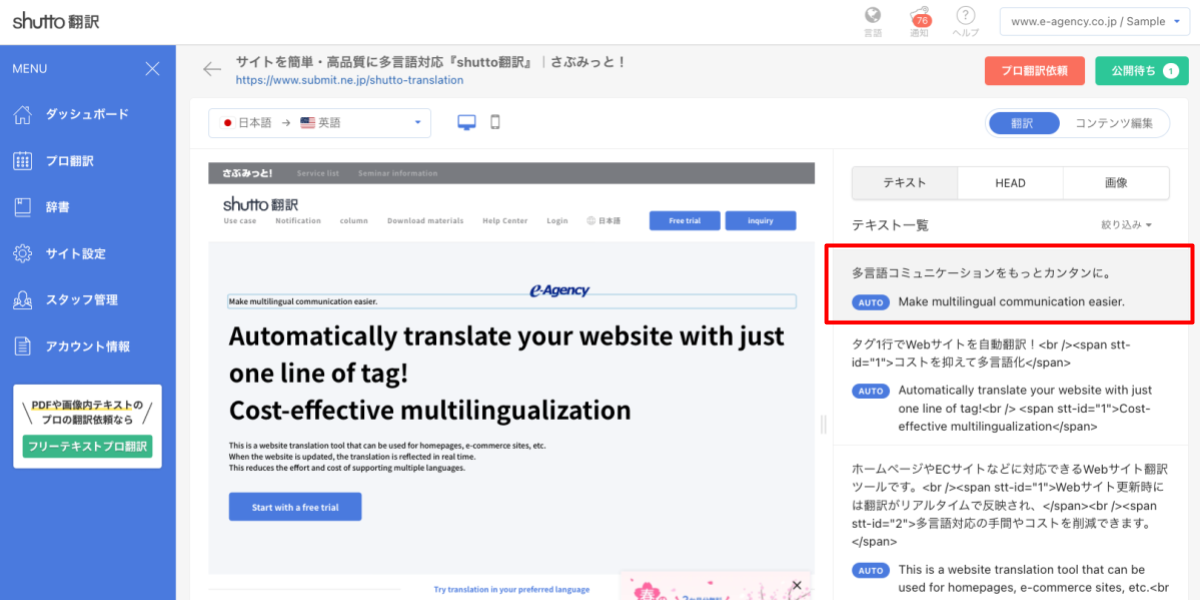Click the globe language icon in header
The width and height of the screenshot is (1200, 600).
(873, 15)
